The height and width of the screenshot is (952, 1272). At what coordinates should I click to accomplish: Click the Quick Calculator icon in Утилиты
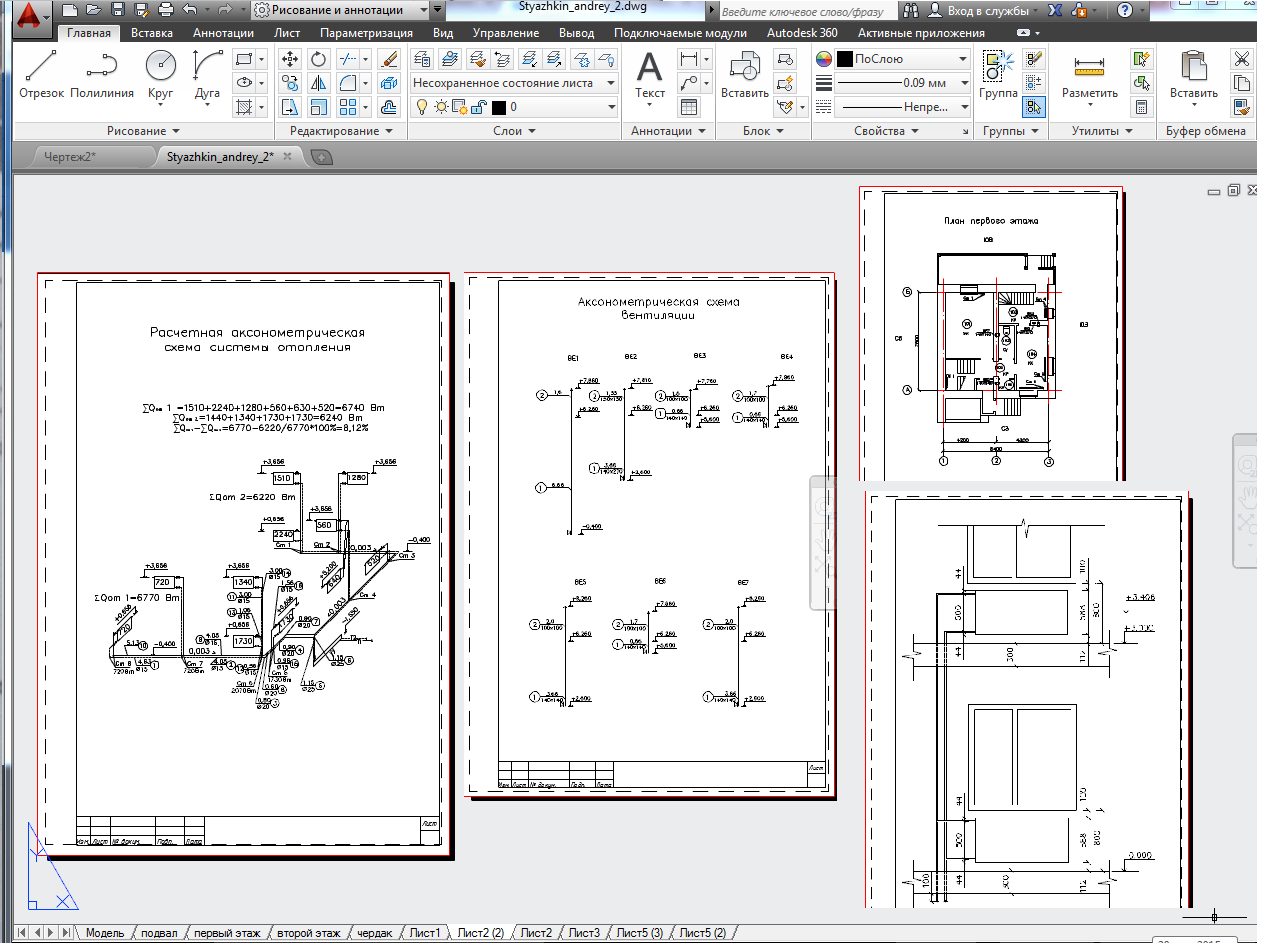(1141, 107)
